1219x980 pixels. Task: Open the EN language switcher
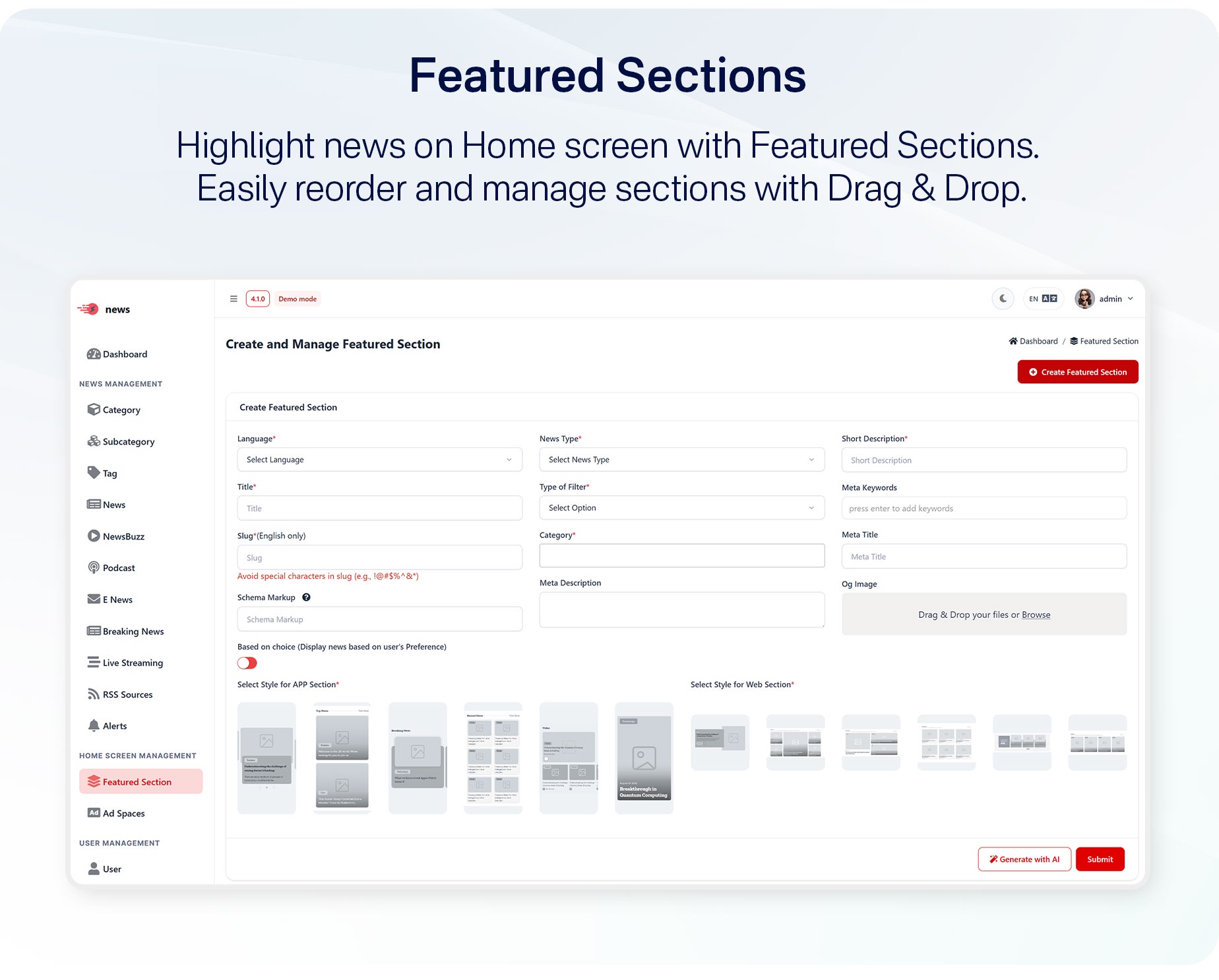(1043, 299)
